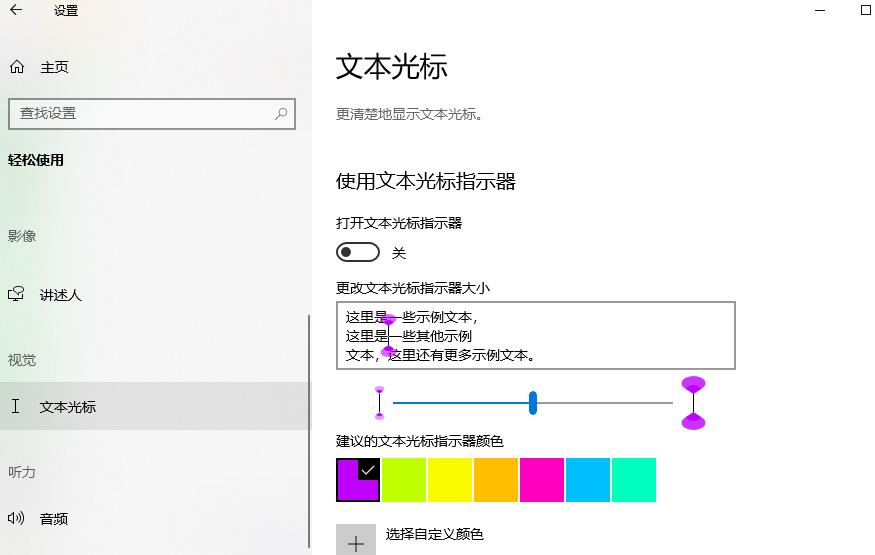This screenshot has width=875, height=555.
Task: Pick the magenta pink color swatch
Action: 542,480
